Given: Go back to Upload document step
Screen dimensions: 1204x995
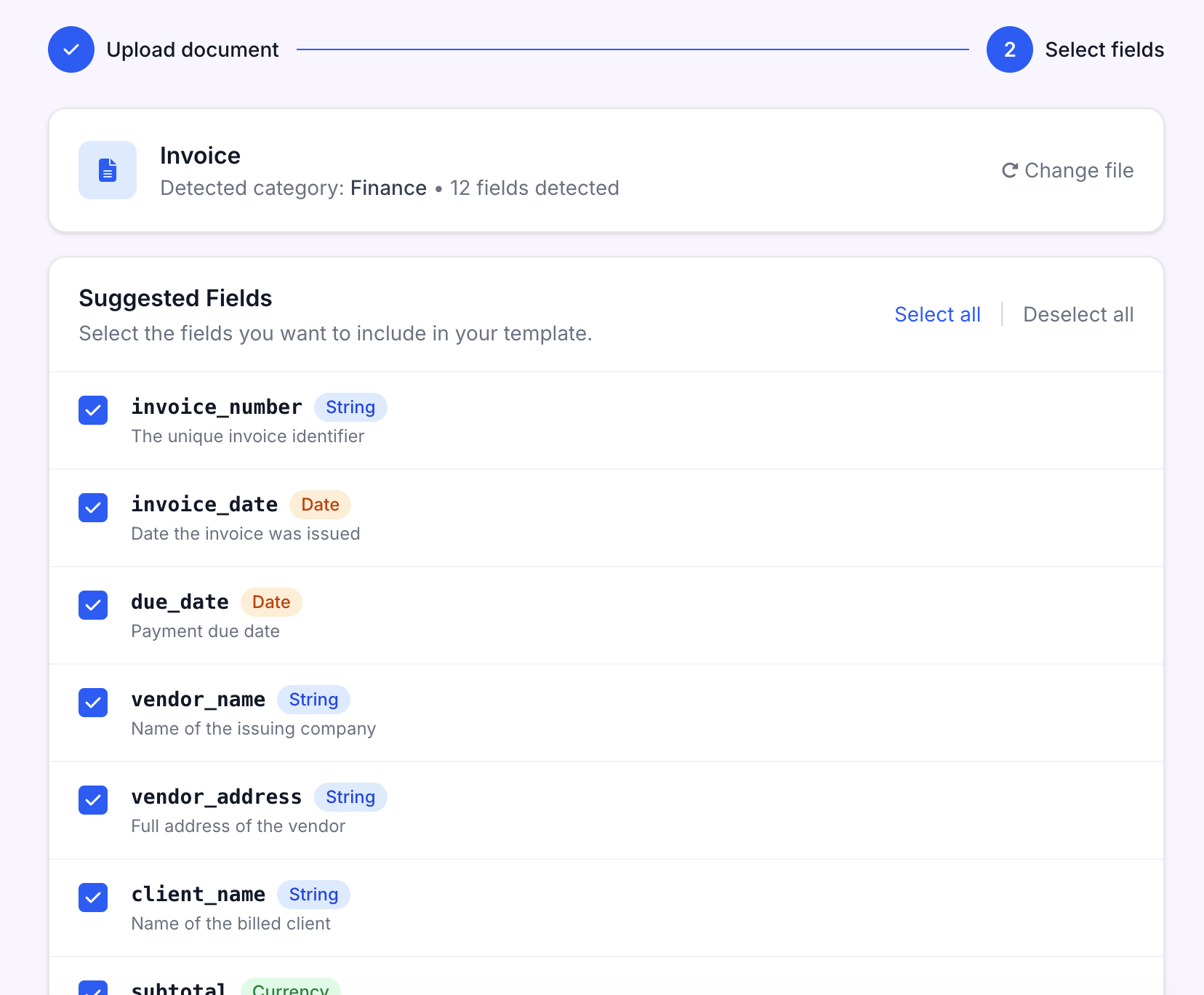Looking at the screenshot, I should 192,49.
